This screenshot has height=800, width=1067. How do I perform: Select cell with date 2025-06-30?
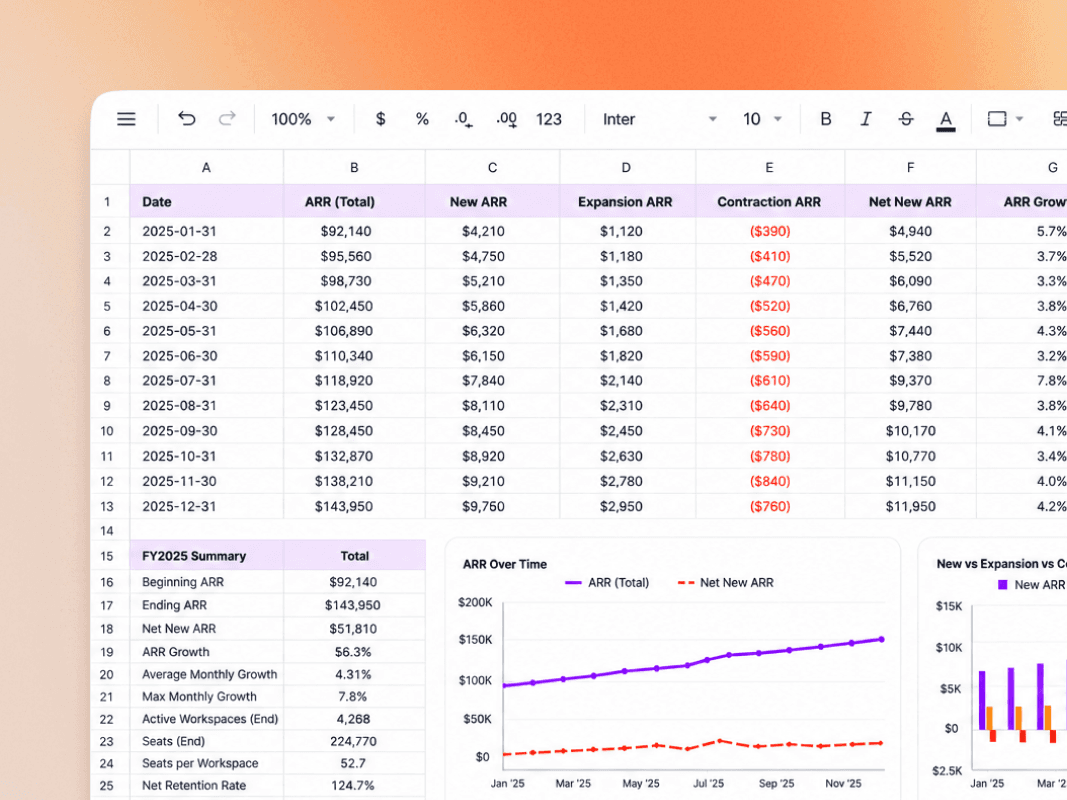pos(206,356)
